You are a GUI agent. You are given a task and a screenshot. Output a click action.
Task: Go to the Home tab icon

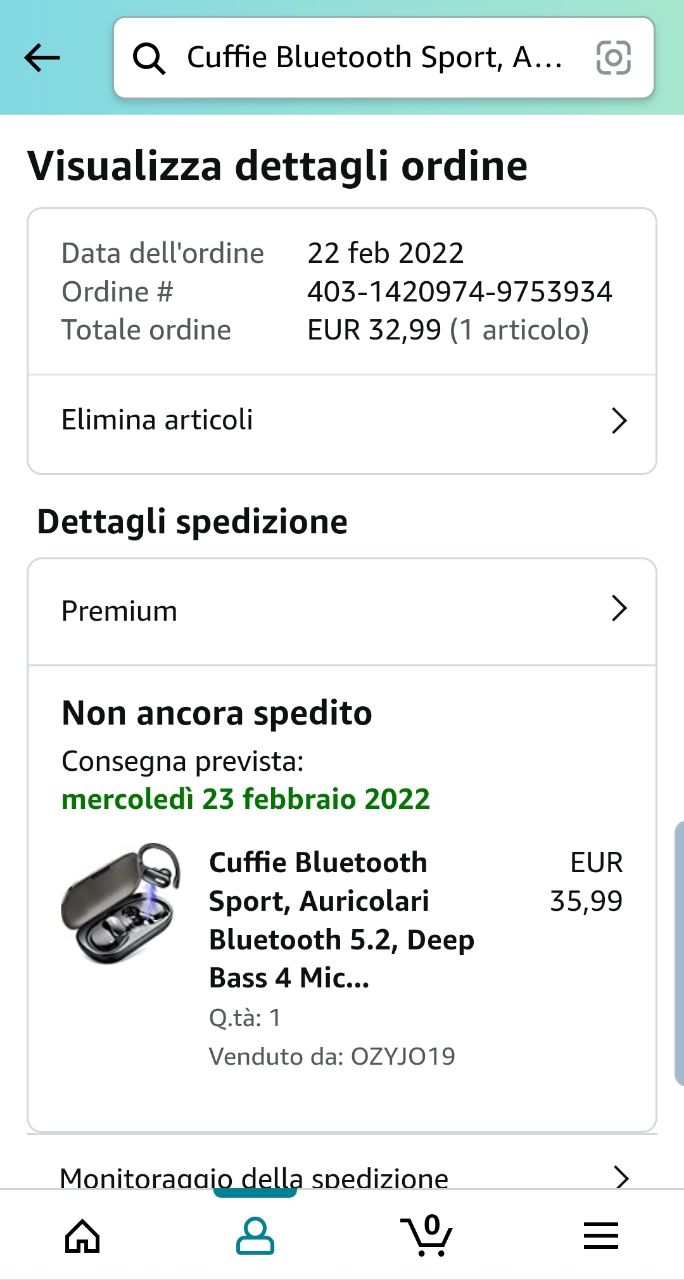click(x=82, y=1237)
